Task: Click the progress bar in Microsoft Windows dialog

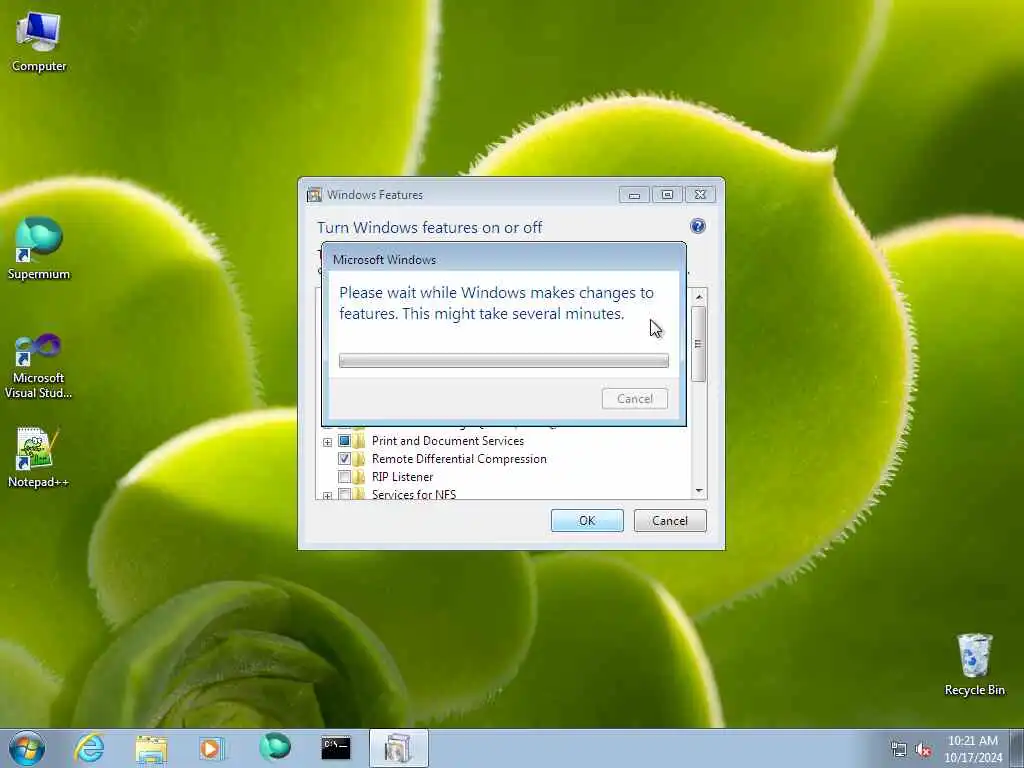Action: (504, 360)
